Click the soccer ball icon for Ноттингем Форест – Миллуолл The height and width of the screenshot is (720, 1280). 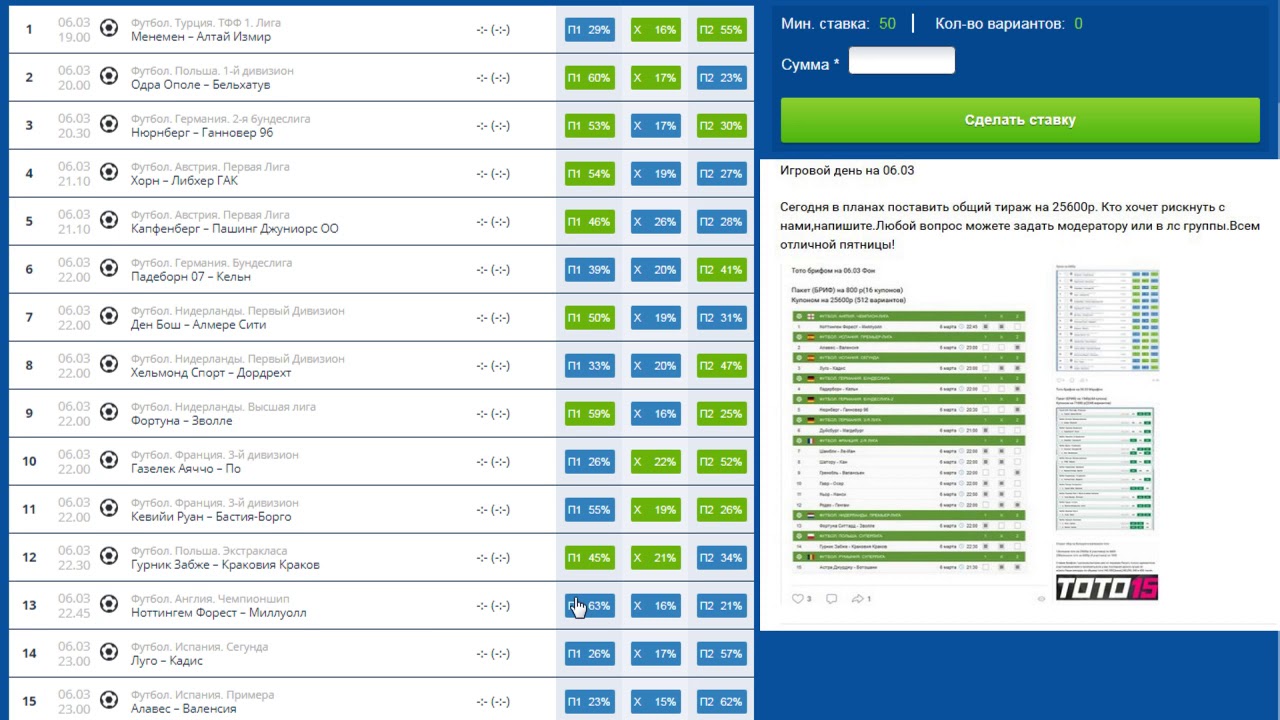coord(109,604)
